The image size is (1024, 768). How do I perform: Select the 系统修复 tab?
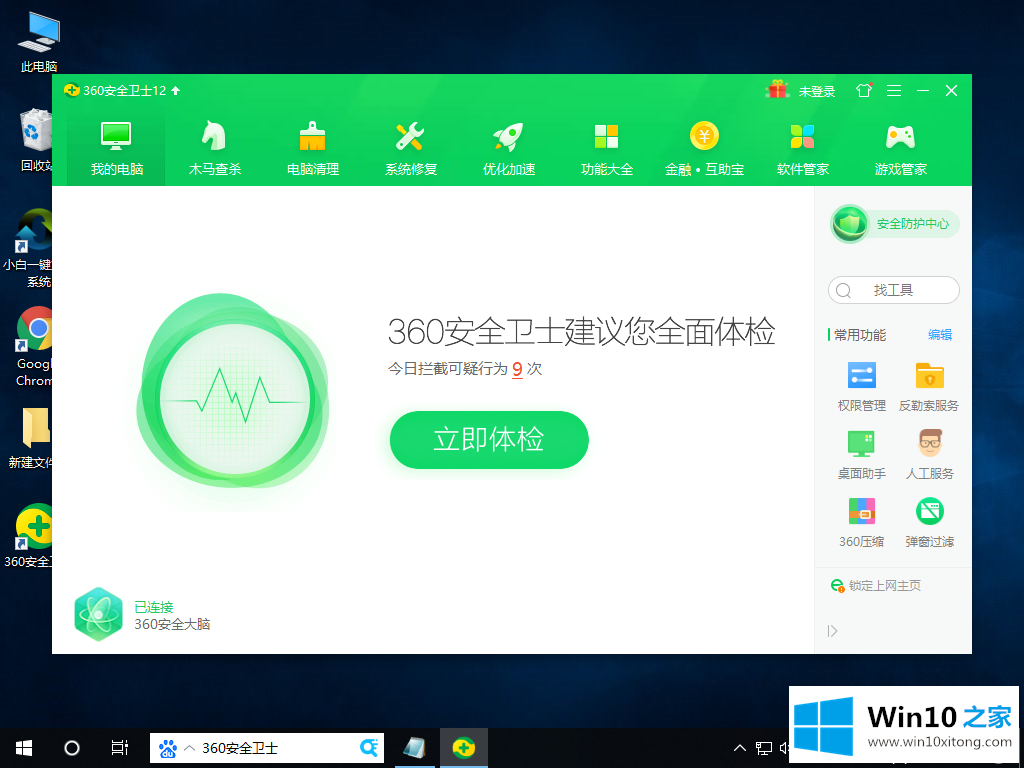tap(411, 149)
